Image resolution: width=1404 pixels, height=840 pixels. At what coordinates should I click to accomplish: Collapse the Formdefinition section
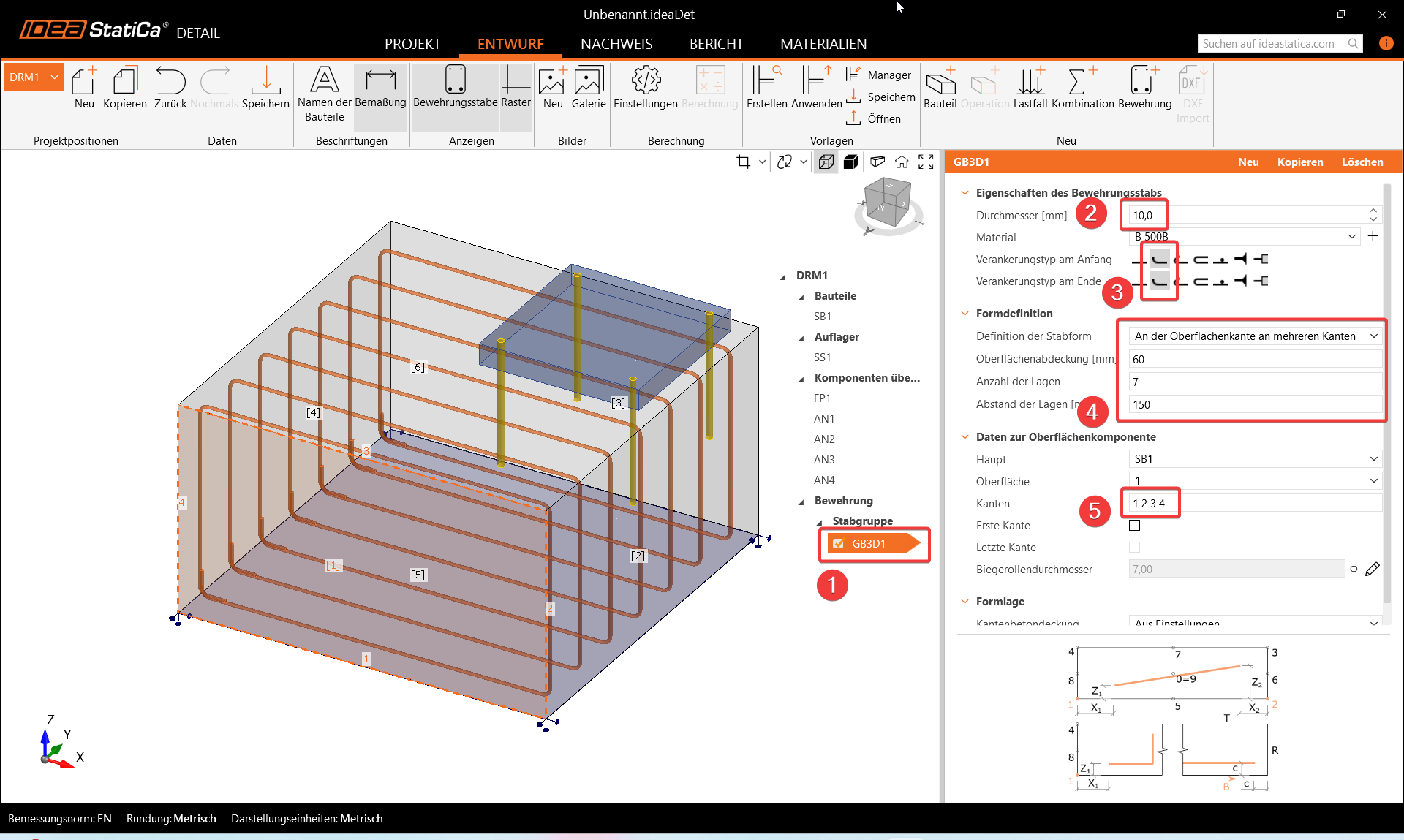965,313
